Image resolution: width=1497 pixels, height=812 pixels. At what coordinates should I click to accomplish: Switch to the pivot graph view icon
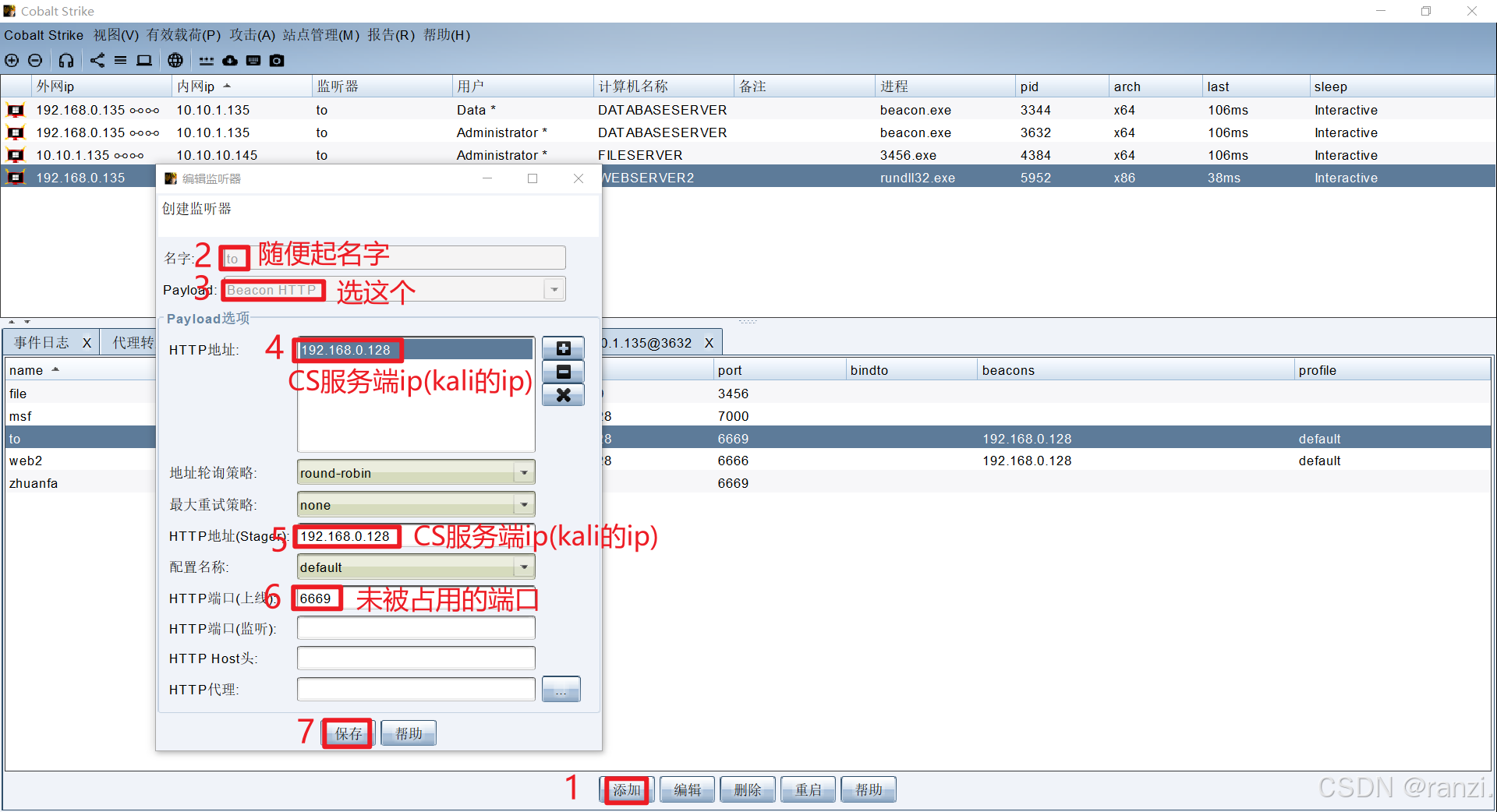click(97, 60)
